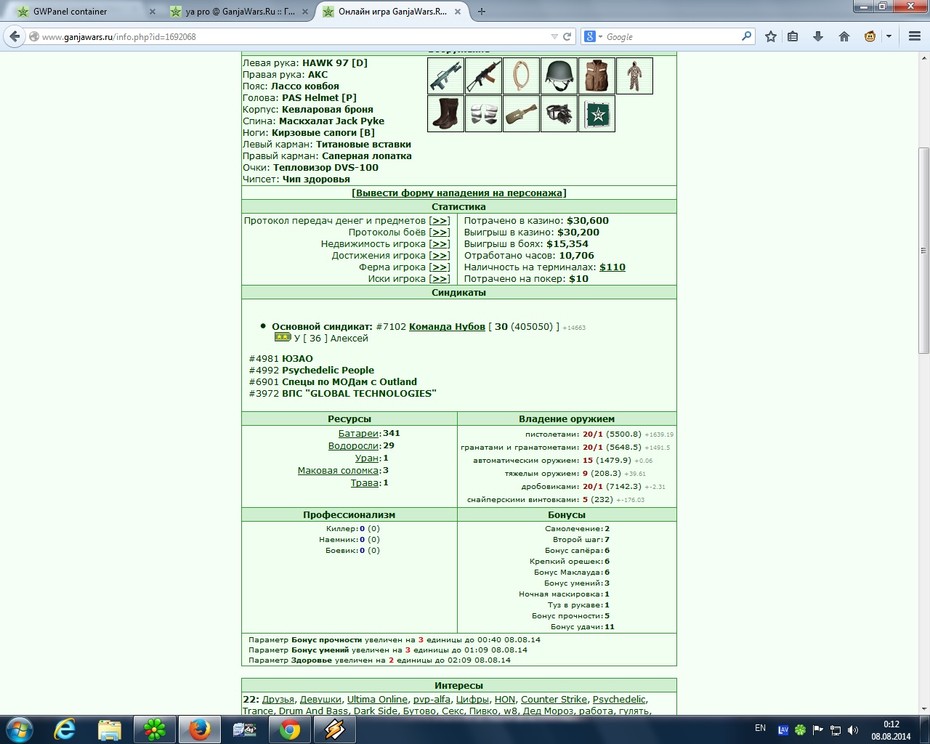Click the DVS-100 thermal goggles icon

pyautogui.click(x=559, y=113)
